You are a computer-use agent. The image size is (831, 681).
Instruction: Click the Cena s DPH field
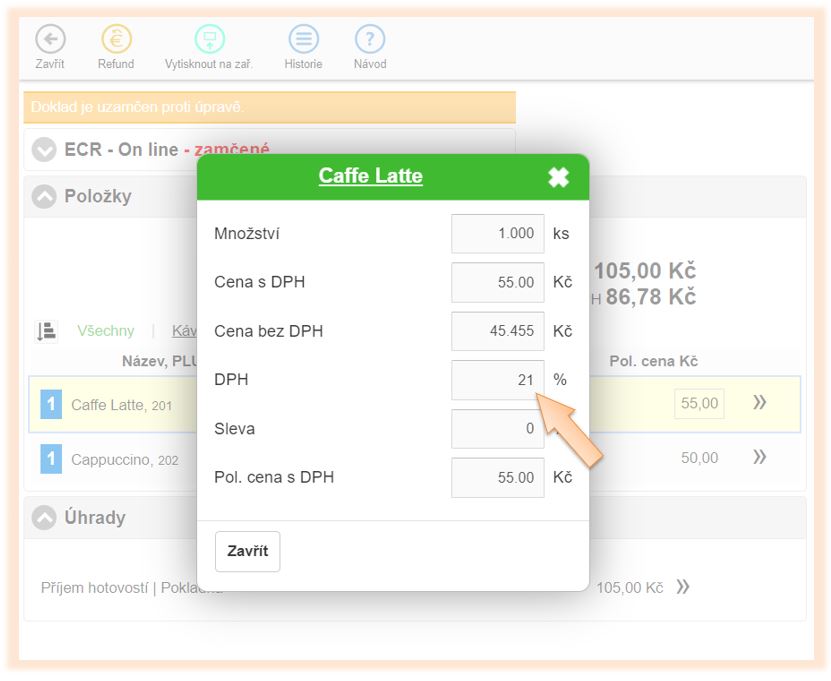[497, 282]
